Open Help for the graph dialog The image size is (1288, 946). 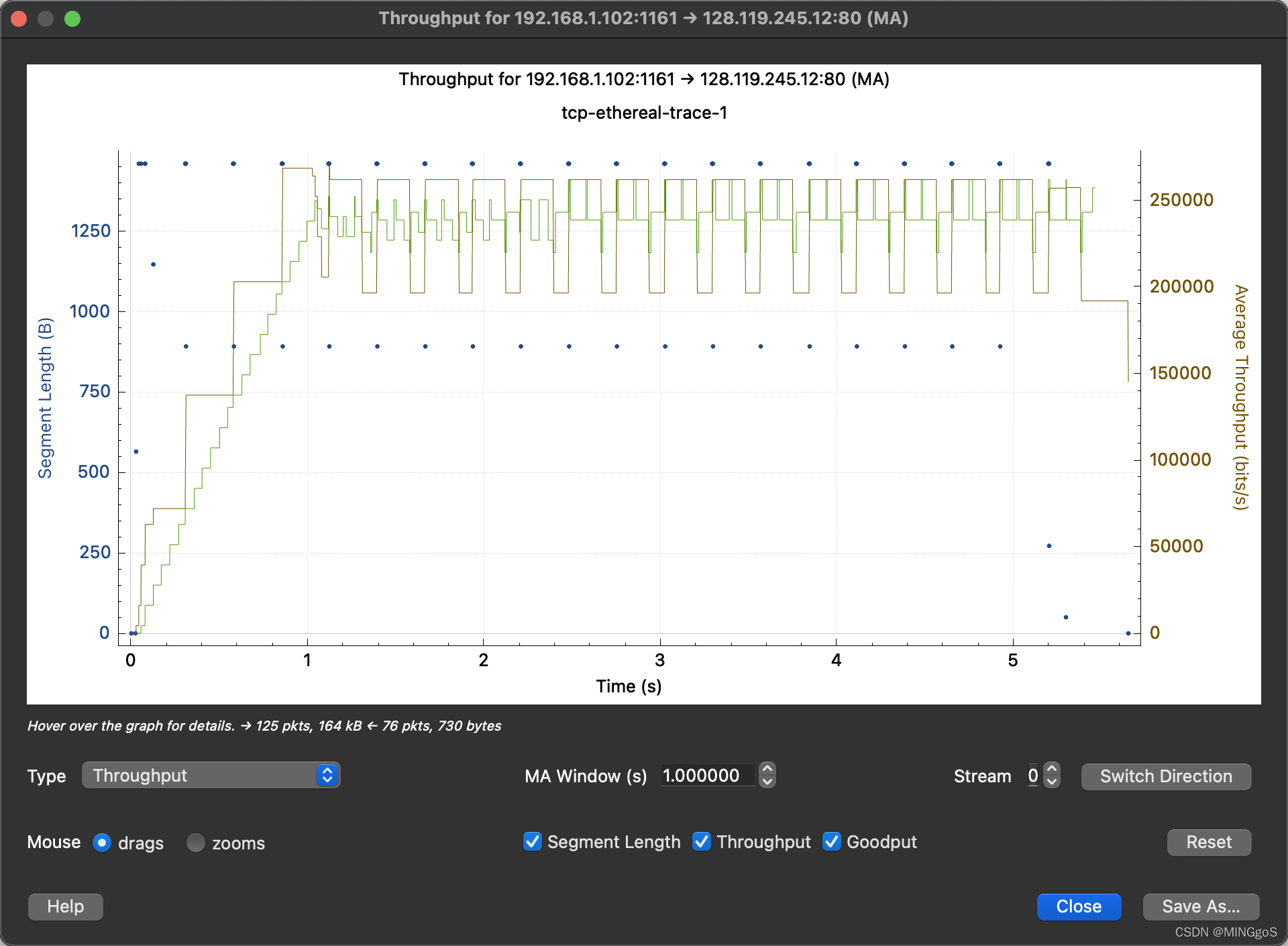point(65,906)
